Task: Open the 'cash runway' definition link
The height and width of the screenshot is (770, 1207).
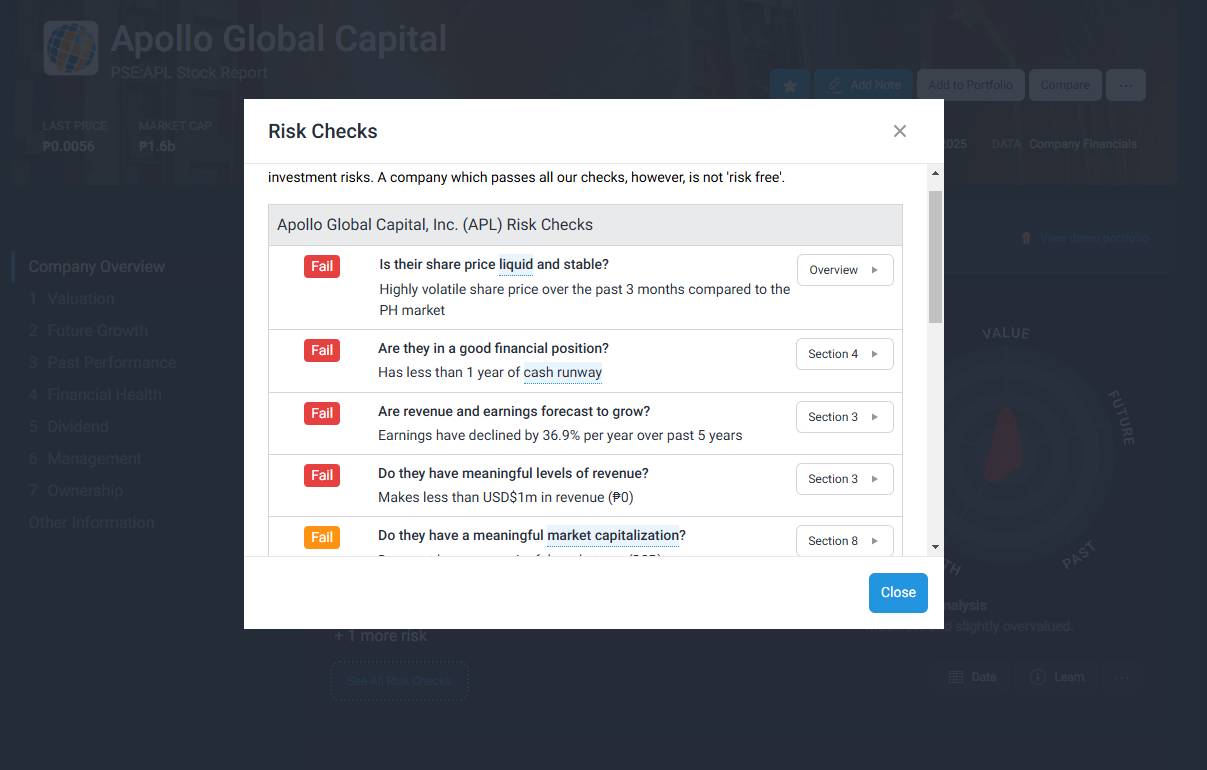Action: pos(563,373)
